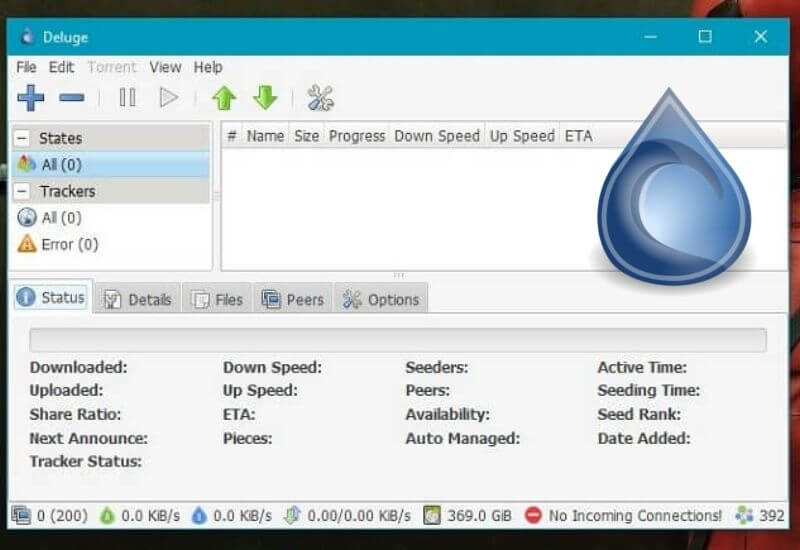Click the Add Torrent plus icon
The image size is (800, 550).
click(31, 98)
